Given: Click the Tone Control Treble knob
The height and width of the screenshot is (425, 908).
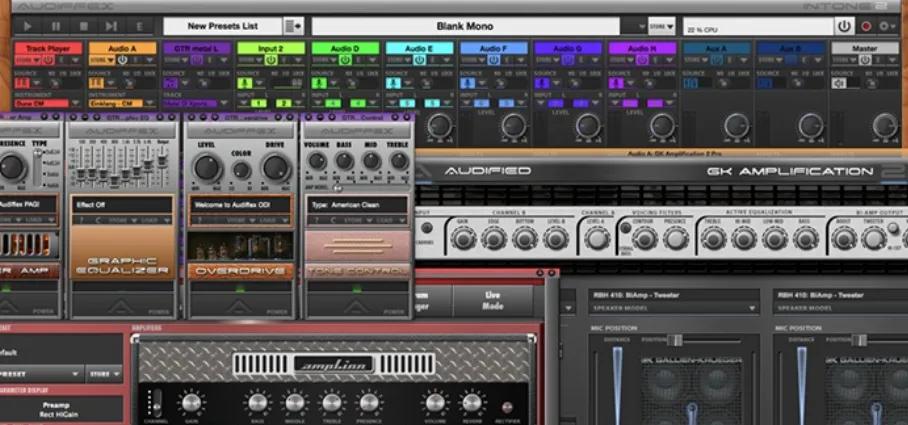Looking at the screenshot, I should pos(400,161).
